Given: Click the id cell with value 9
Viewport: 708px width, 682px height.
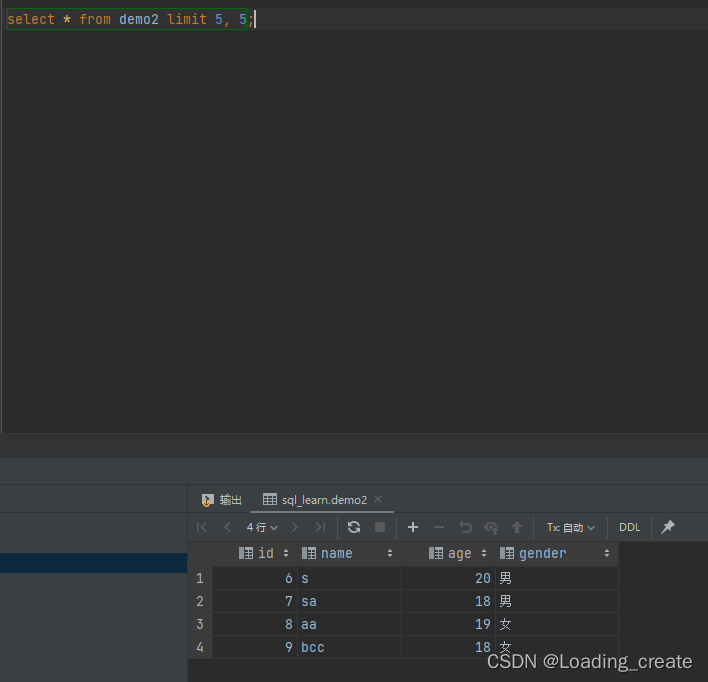Looking at the screenshot, I should 255,647.
